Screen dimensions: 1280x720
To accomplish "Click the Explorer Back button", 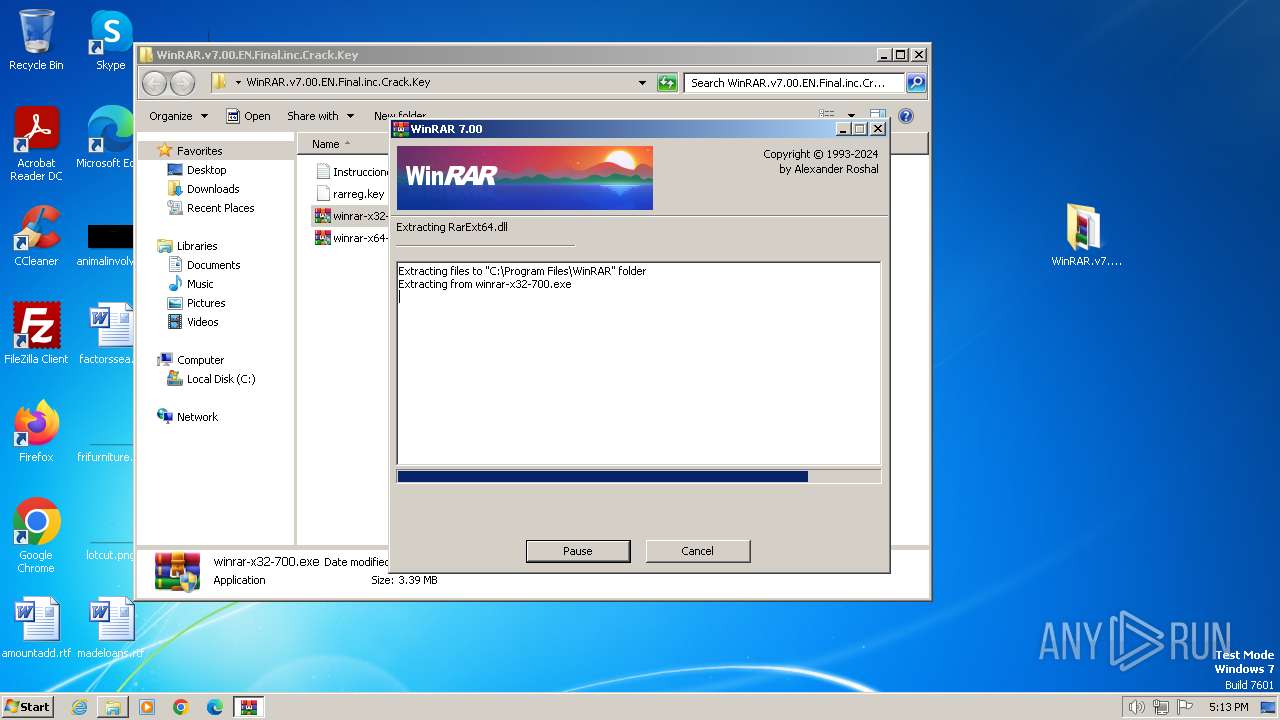I will [x=155, y=83].
